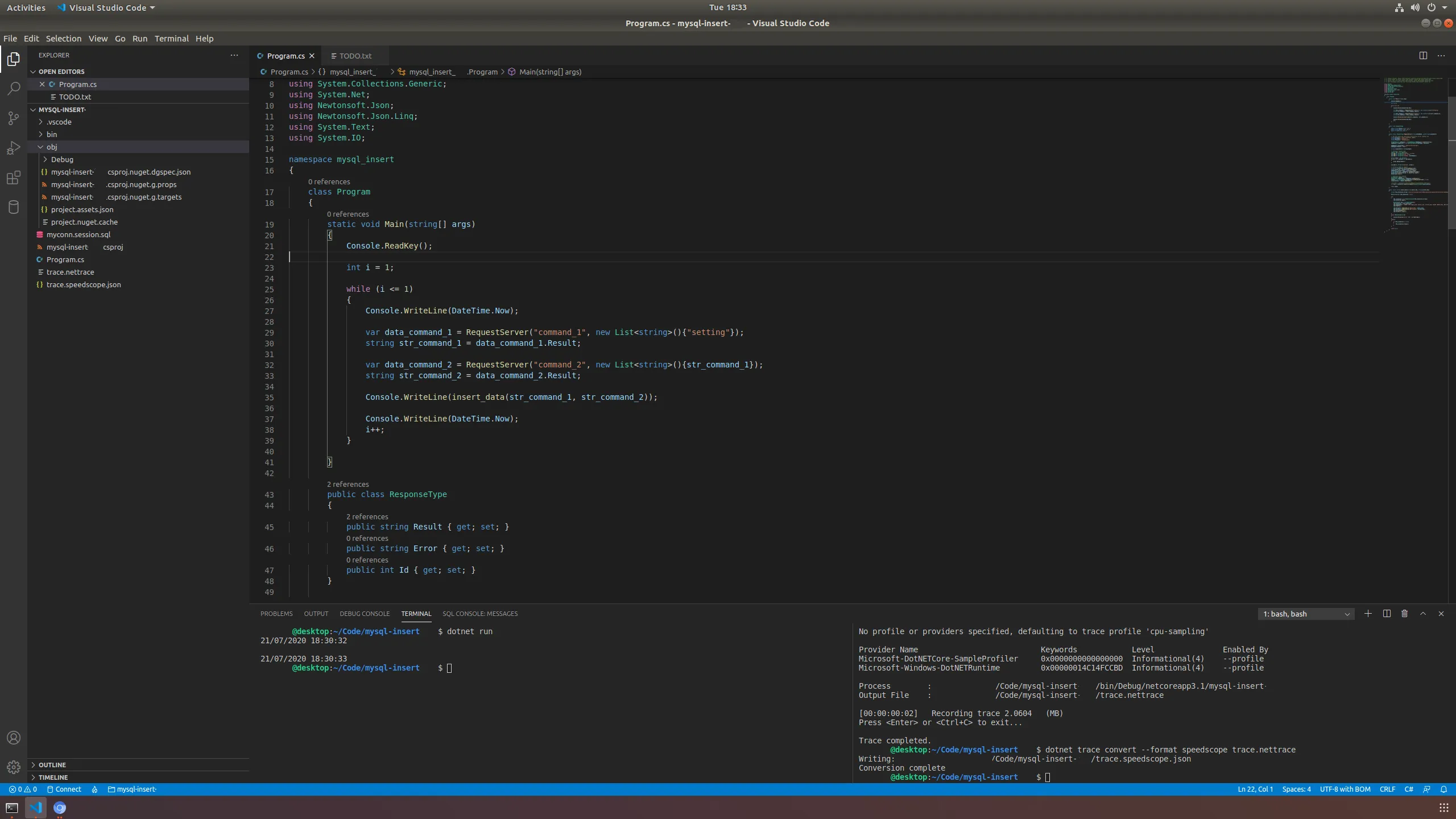Open the Run and Debug view
The width and height of the screenshot is (1456, 819).
coord(14,148)
